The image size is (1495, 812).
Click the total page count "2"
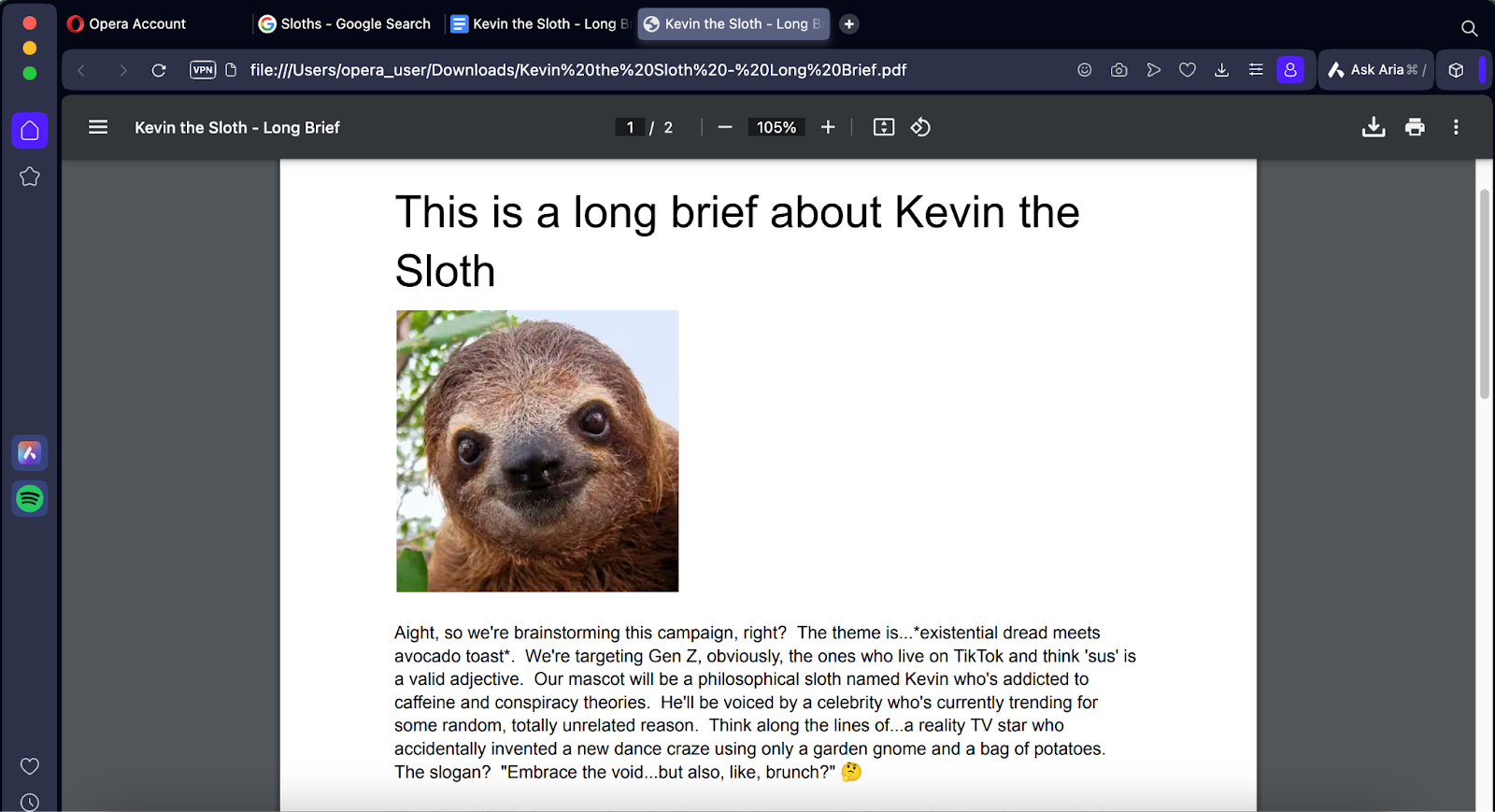click(x=668, y=127)
